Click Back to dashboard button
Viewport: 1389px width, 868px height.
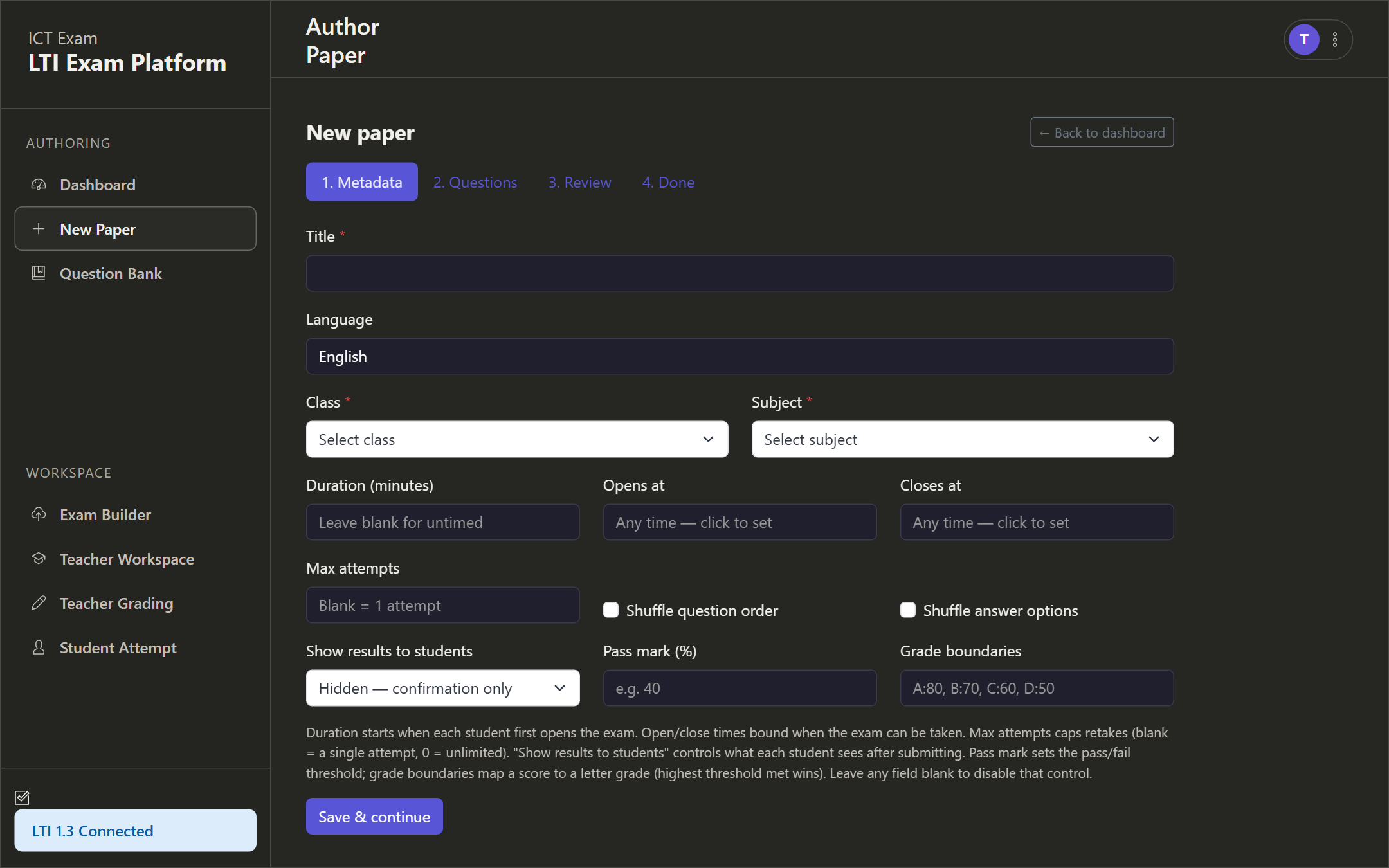(1102, 132)
